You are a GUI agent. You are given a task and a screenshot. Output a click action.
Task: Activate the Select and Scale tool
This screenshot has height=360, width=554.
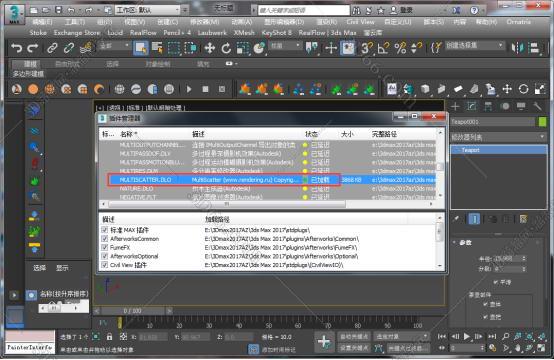point(243,48)
